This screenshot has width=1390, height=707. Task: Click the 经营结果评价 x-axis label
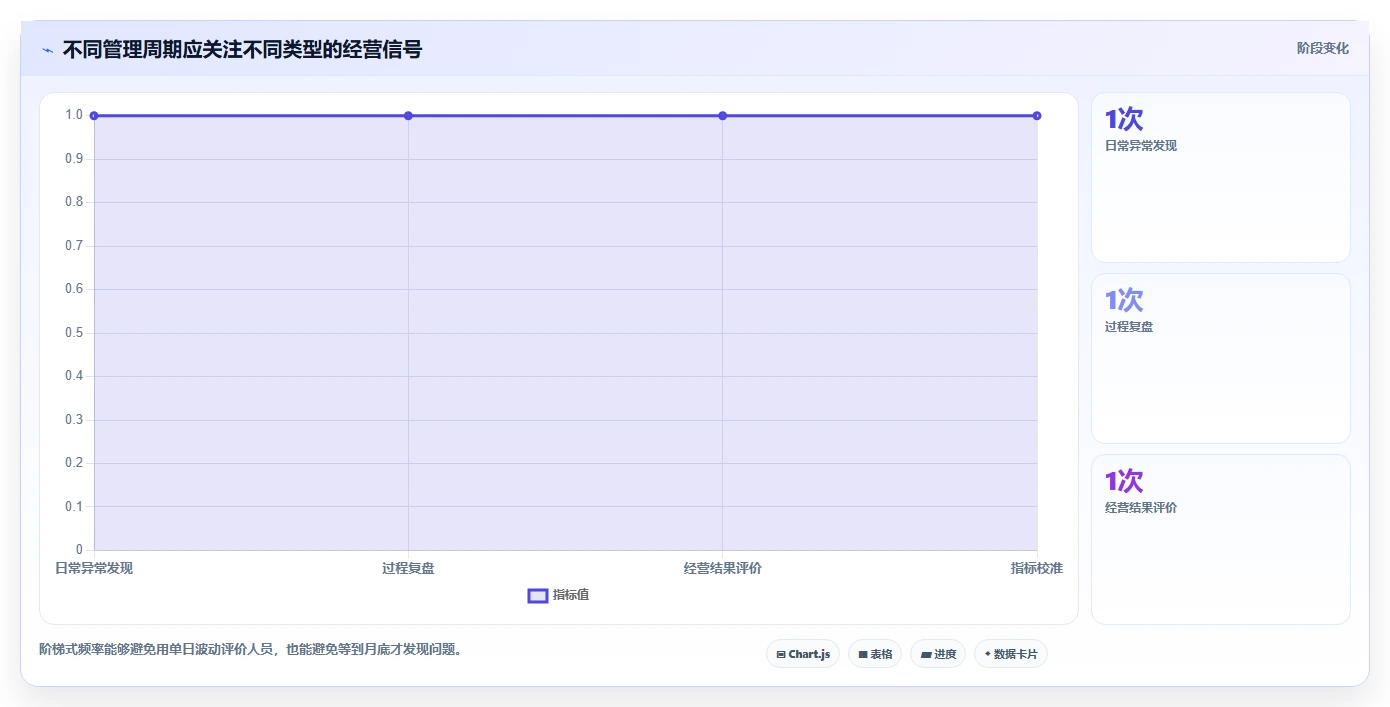[722, 568]
